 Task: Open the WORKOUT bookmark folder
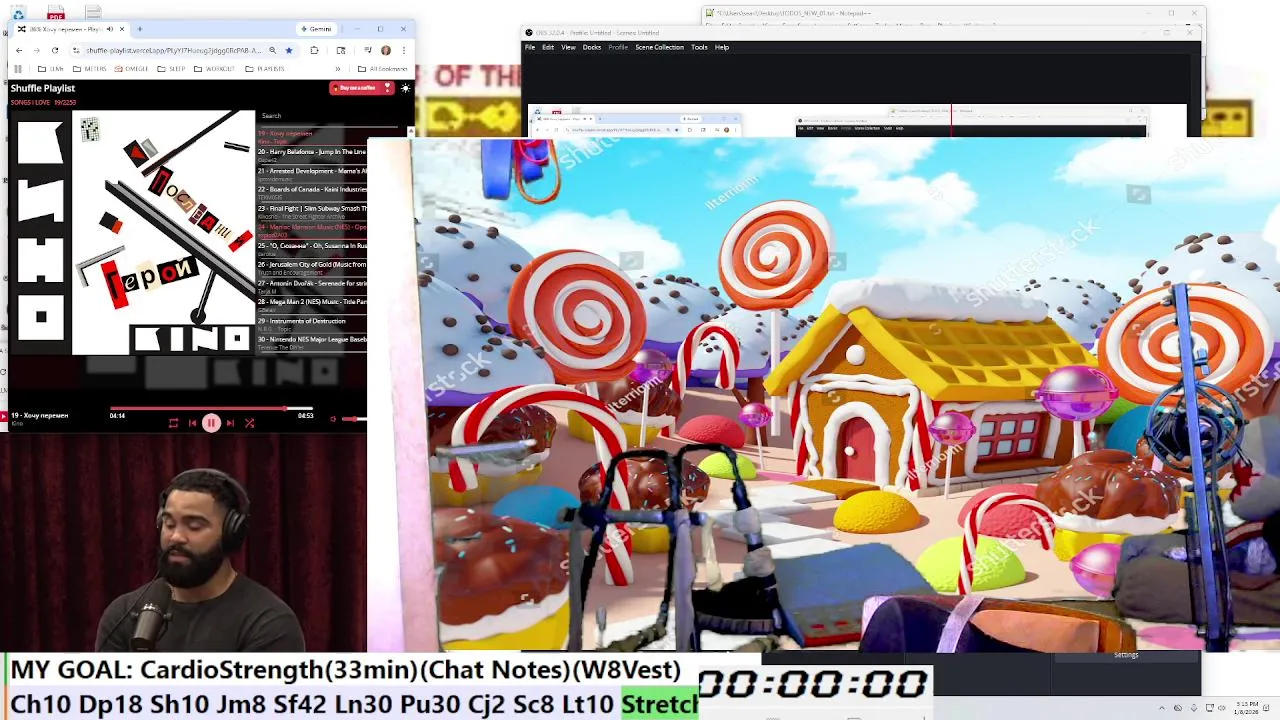coord(214,69)
